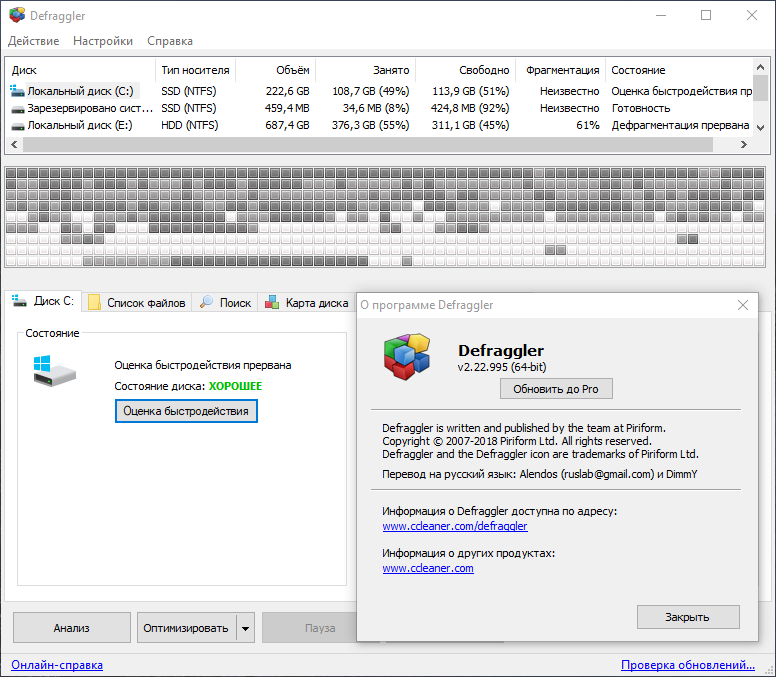Click the Обновить до Pro button

[x=556, y=389]
